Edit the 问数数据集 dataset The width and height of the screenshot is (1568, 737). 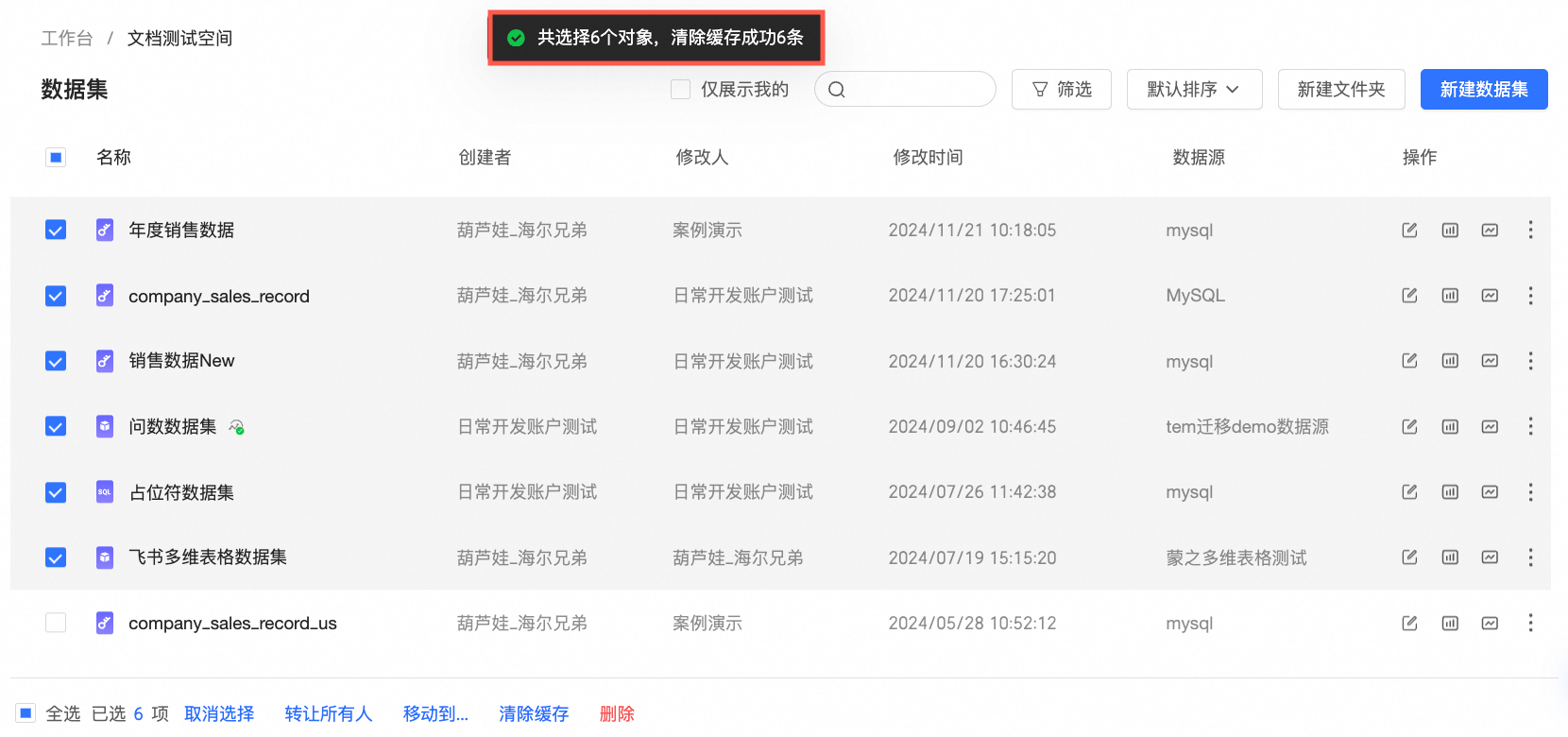pos(1409,426)
